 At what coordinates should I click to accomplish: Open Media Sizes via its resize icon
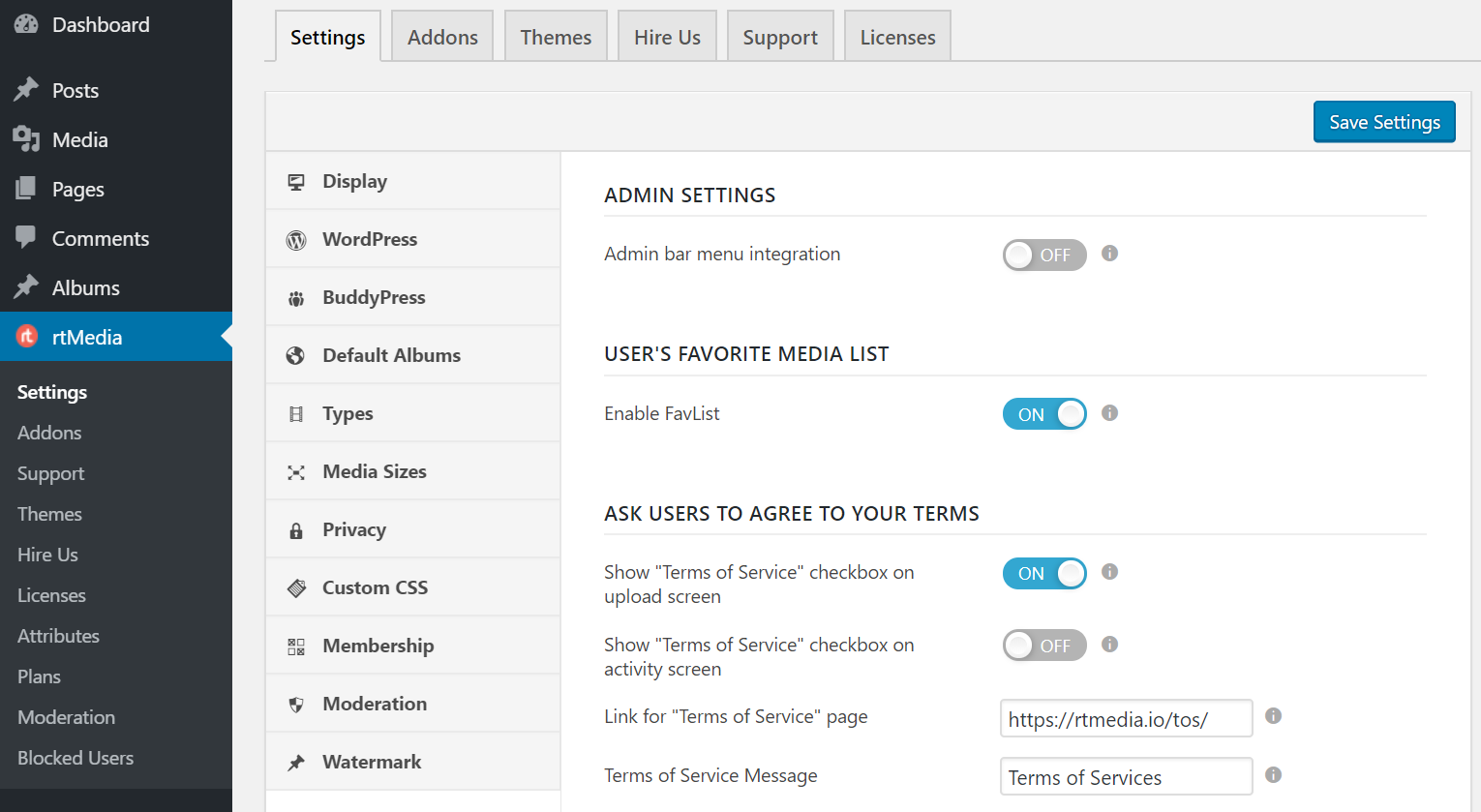(295, 470)
